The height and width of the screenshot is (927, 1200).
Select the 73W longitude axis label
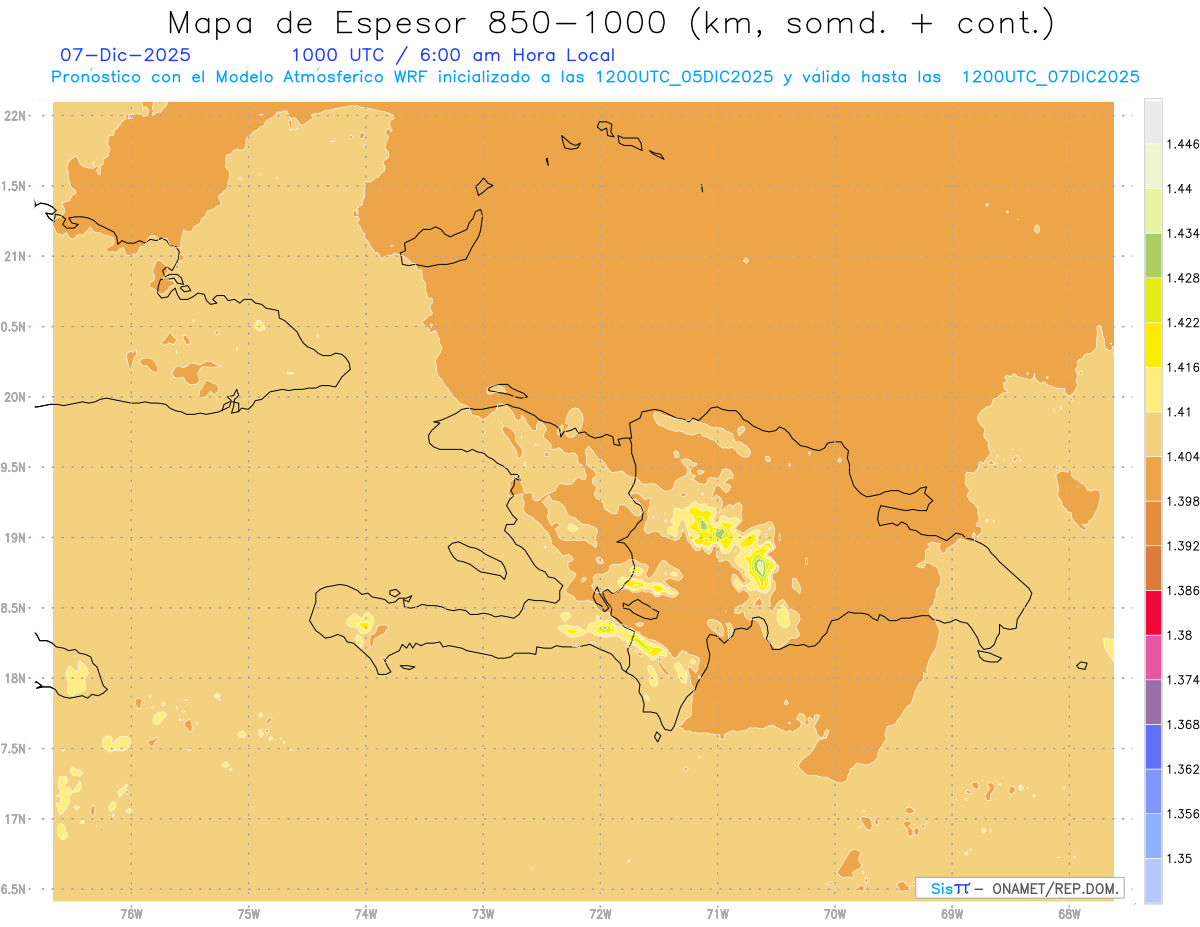pyautogui.click(x=483, y=914)
